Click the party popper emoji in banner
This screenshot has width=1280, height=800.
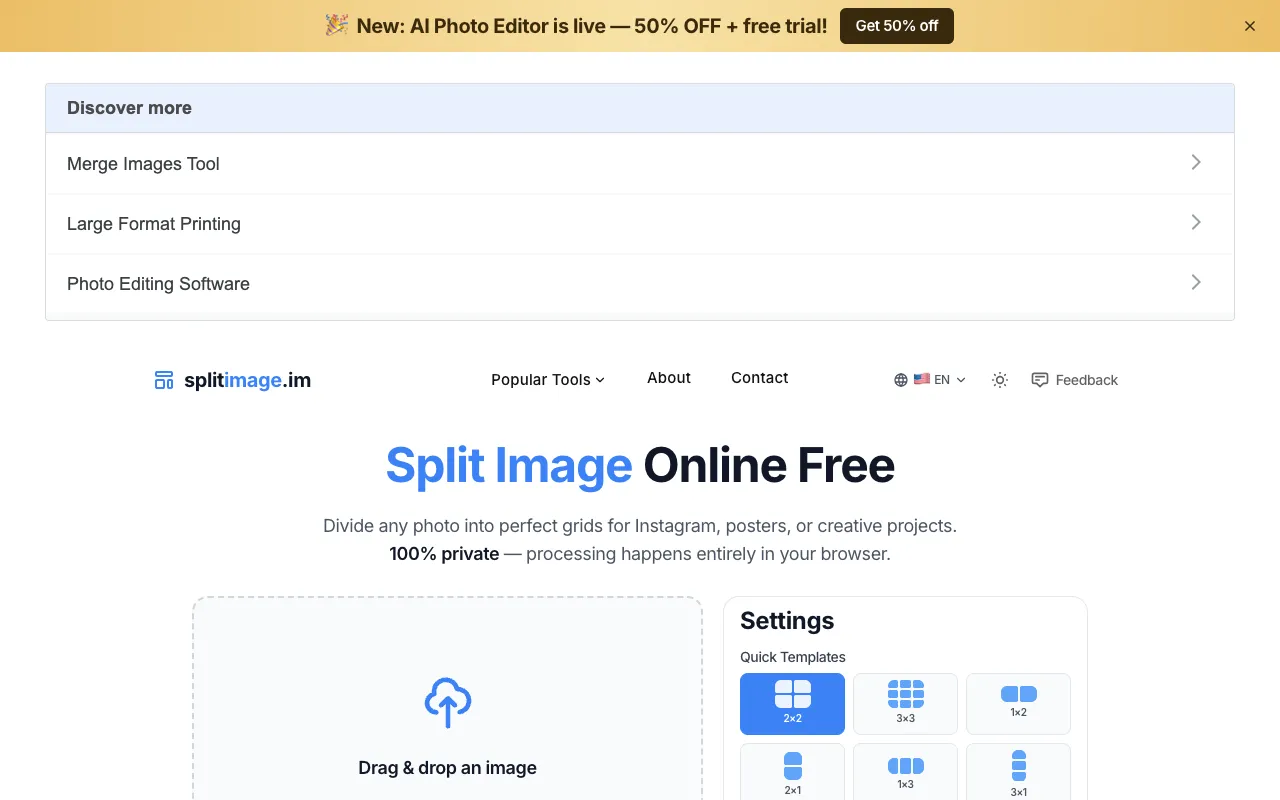pyautogui.click(x=337, y=26)
